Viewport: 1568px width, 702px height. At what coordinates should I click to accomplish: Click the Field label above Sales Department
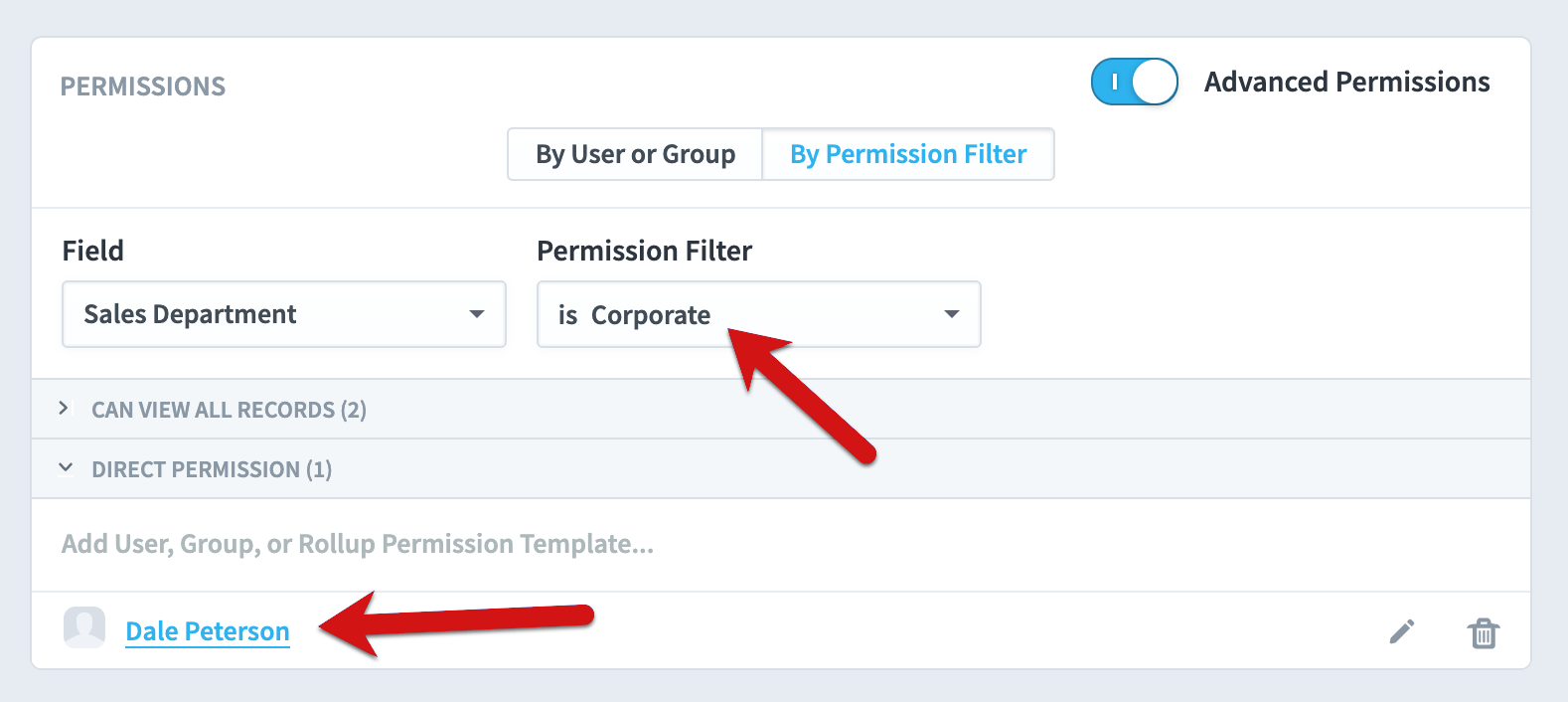[93, 251]
